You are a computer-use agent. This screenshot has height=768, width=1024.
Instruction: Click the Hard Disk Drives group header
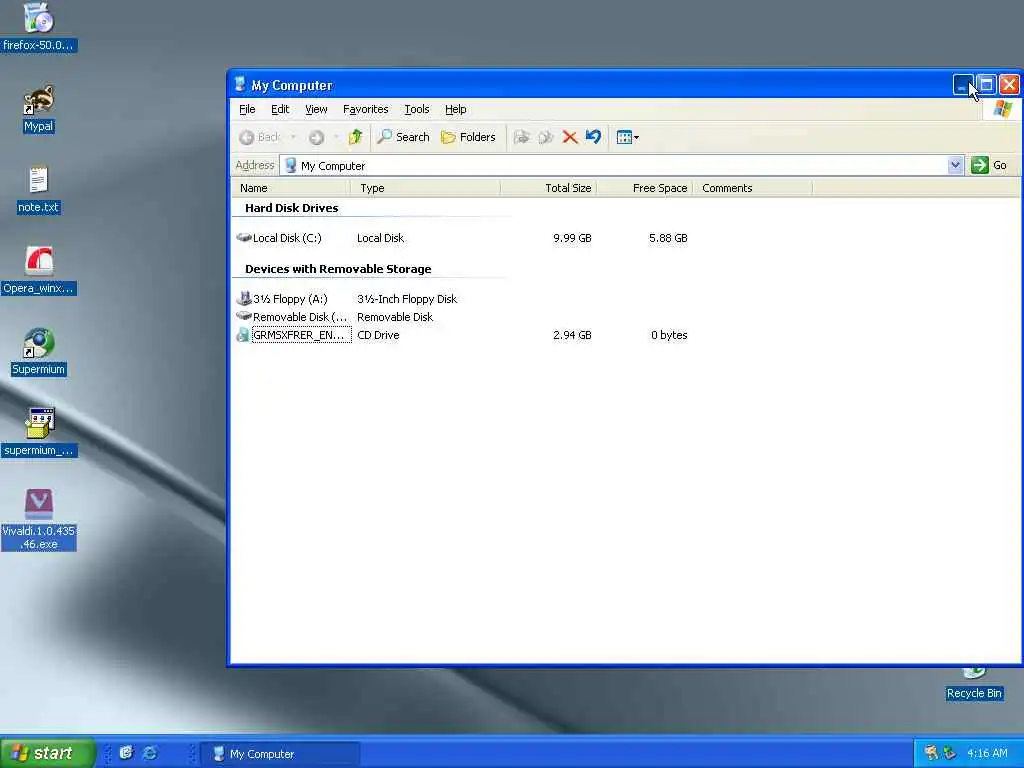(x=291, y=208)
